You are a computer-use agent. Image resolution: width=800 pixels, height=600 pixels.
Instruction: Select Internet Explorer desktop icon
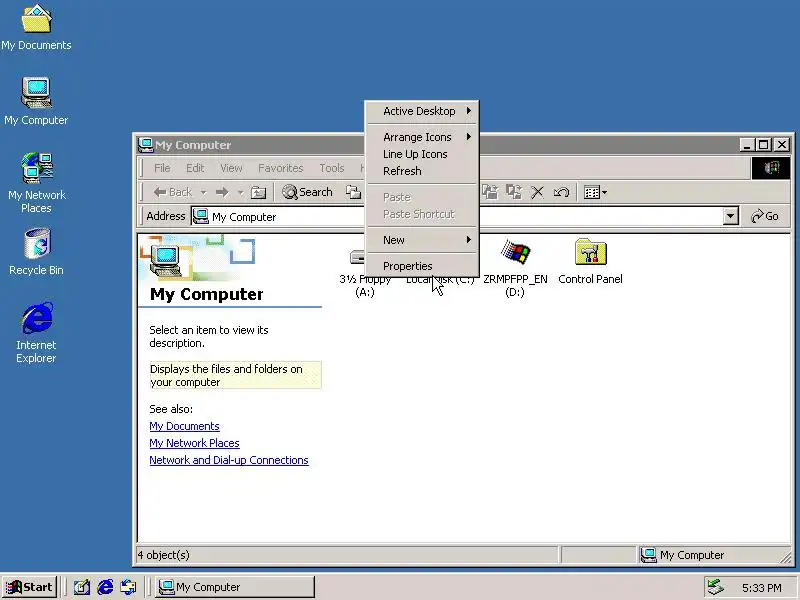tap(36, 332)
